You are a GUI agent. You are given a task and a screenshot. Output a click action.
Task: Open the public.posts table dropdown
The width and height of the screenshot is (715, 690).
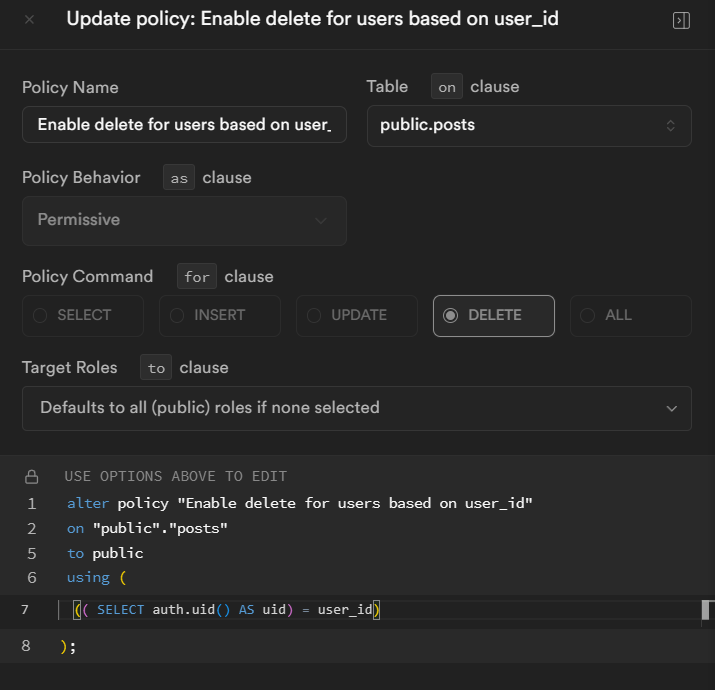(529, 126)
